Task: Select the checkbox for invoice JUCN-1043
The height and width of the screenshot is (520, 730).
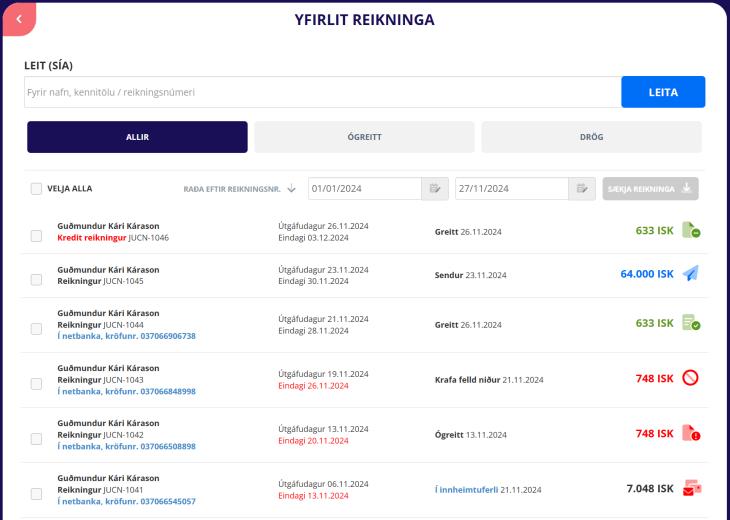Action: click(36, 384)
